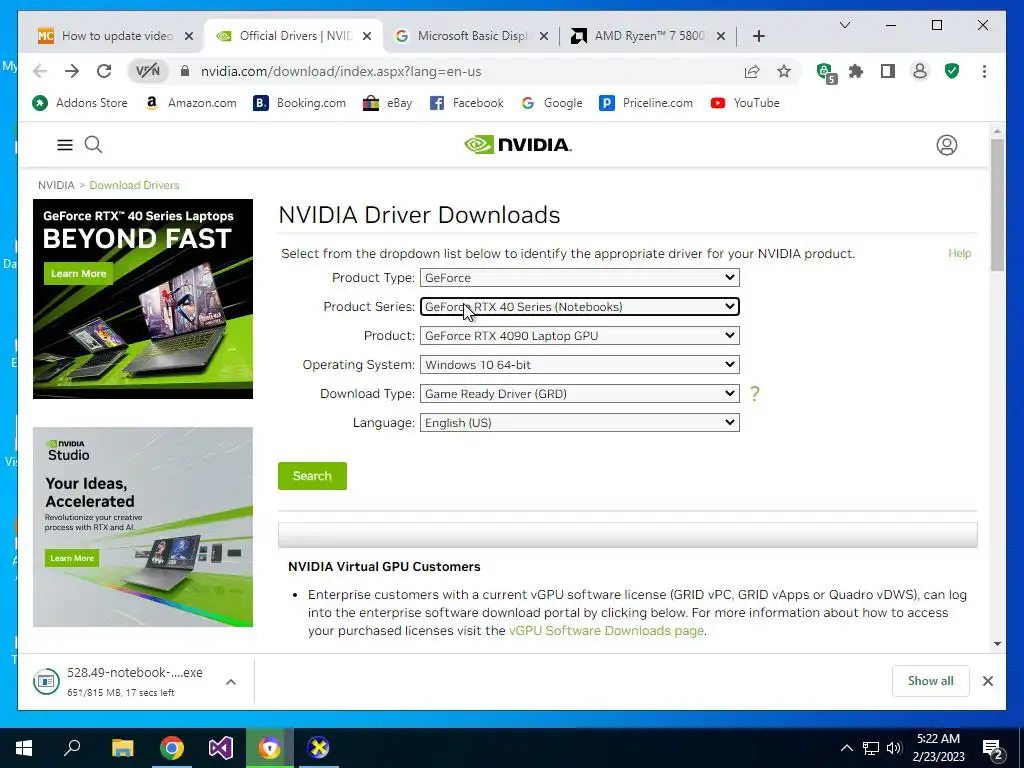Open NVIDIA site search

pyautogui.click(x=93, y=144)
